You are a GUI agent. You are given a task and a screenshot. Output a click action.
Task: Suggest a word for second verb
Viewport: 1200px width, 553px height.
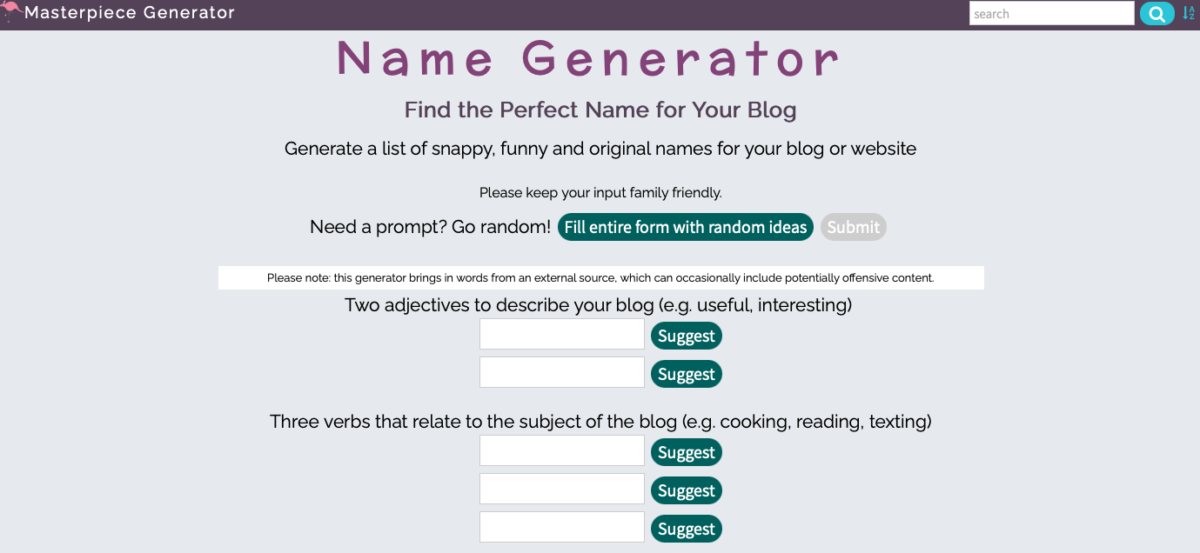pos(686,490)
